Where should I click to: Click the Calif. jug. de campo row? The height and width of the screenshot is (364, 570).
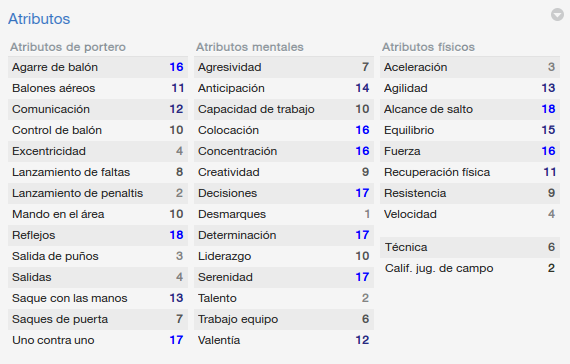click(x=470, y=268)
